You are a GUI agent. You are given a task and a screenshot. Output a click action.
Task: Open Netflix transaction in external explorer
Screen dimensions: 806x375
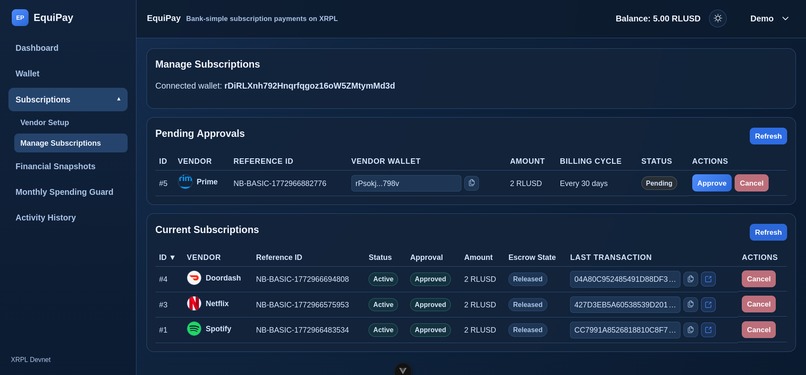click(x=708, y=305)
